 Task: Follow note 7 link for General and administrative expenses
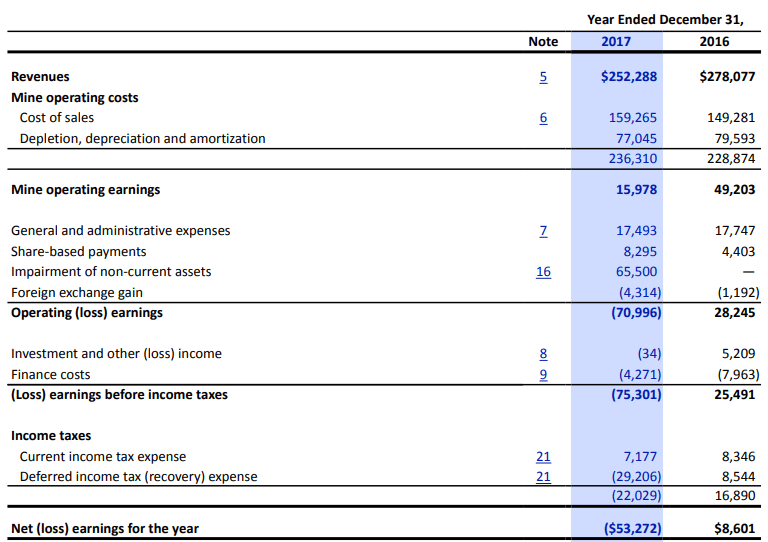pyautogui.click(x=543, y=231)
